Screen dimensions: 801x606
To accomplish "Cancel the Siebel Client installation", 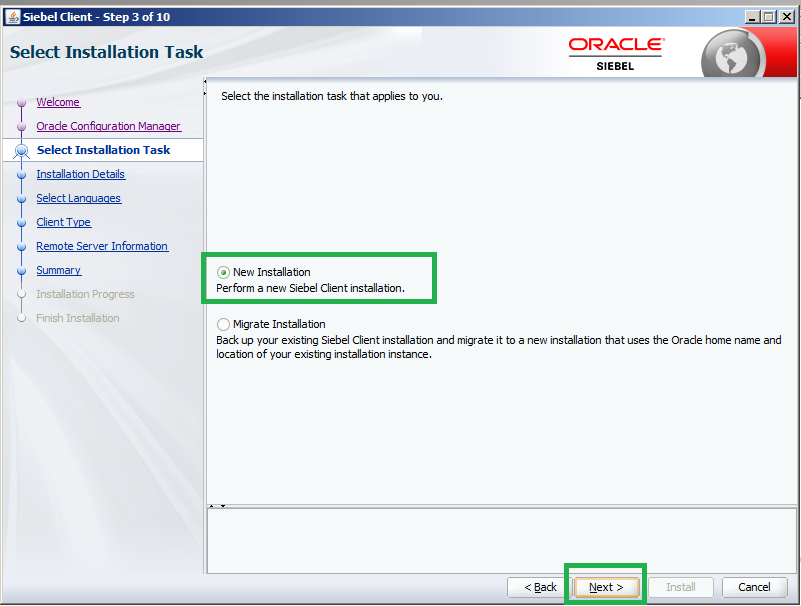I will coord(755,587).
